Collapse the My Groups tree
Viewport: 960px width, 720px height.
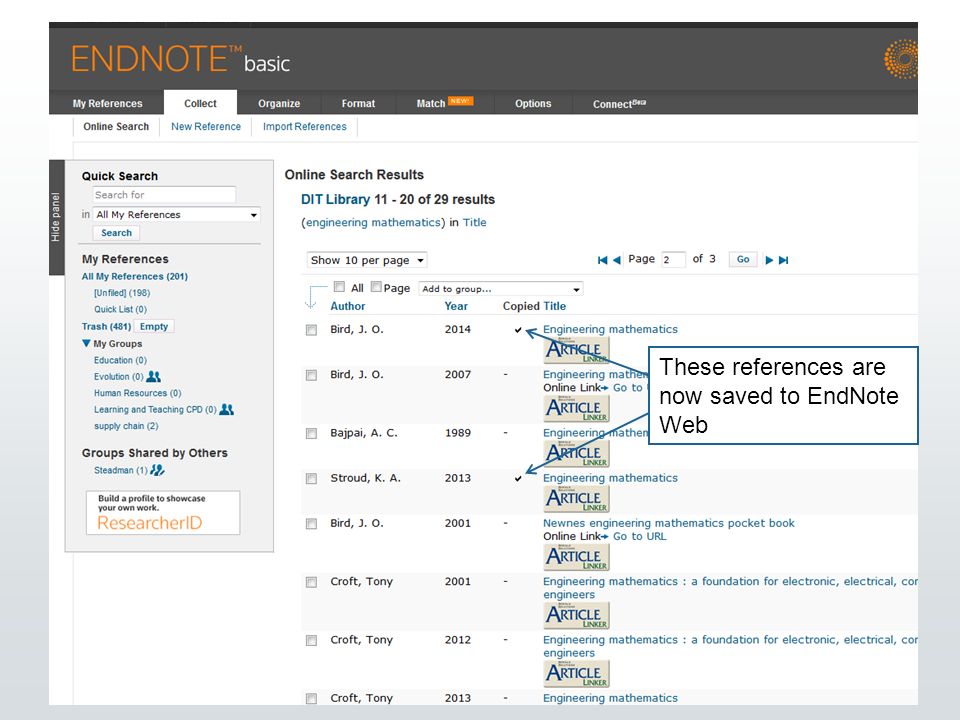coord(86,343)
